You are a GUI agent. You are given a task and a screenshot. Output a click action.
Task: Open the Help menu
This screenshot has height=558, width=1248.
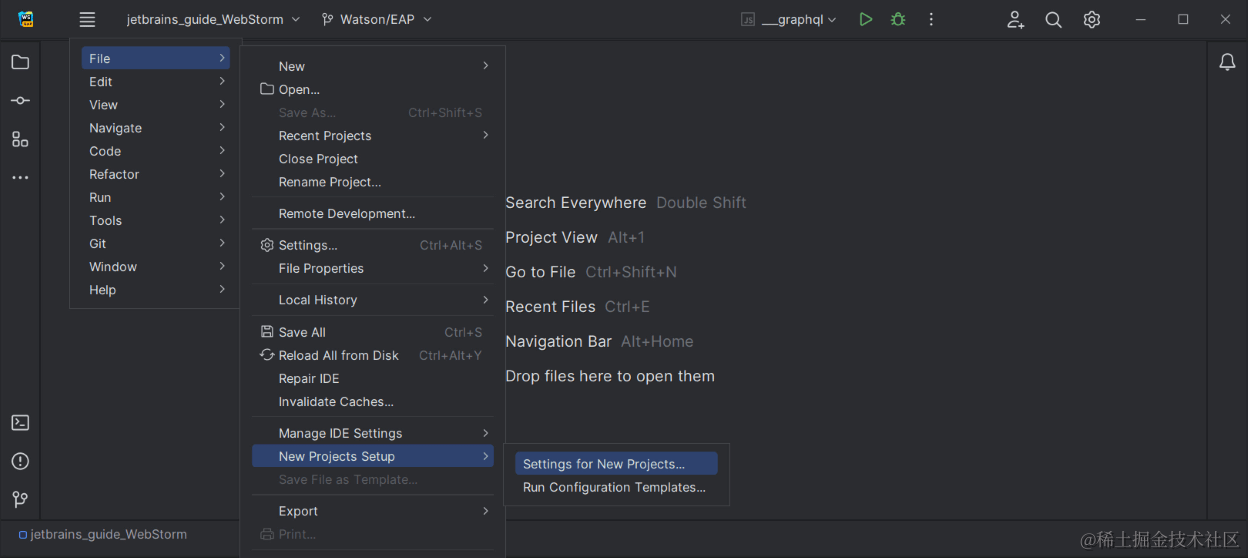[155, 290]
